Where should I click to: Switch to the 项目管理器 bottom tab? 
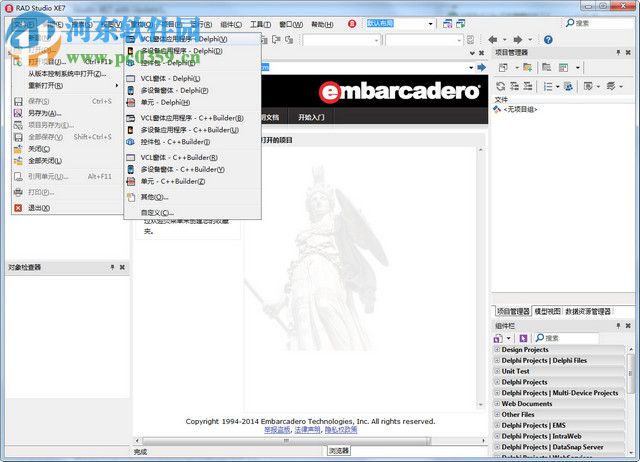click(x=513, y=311)
